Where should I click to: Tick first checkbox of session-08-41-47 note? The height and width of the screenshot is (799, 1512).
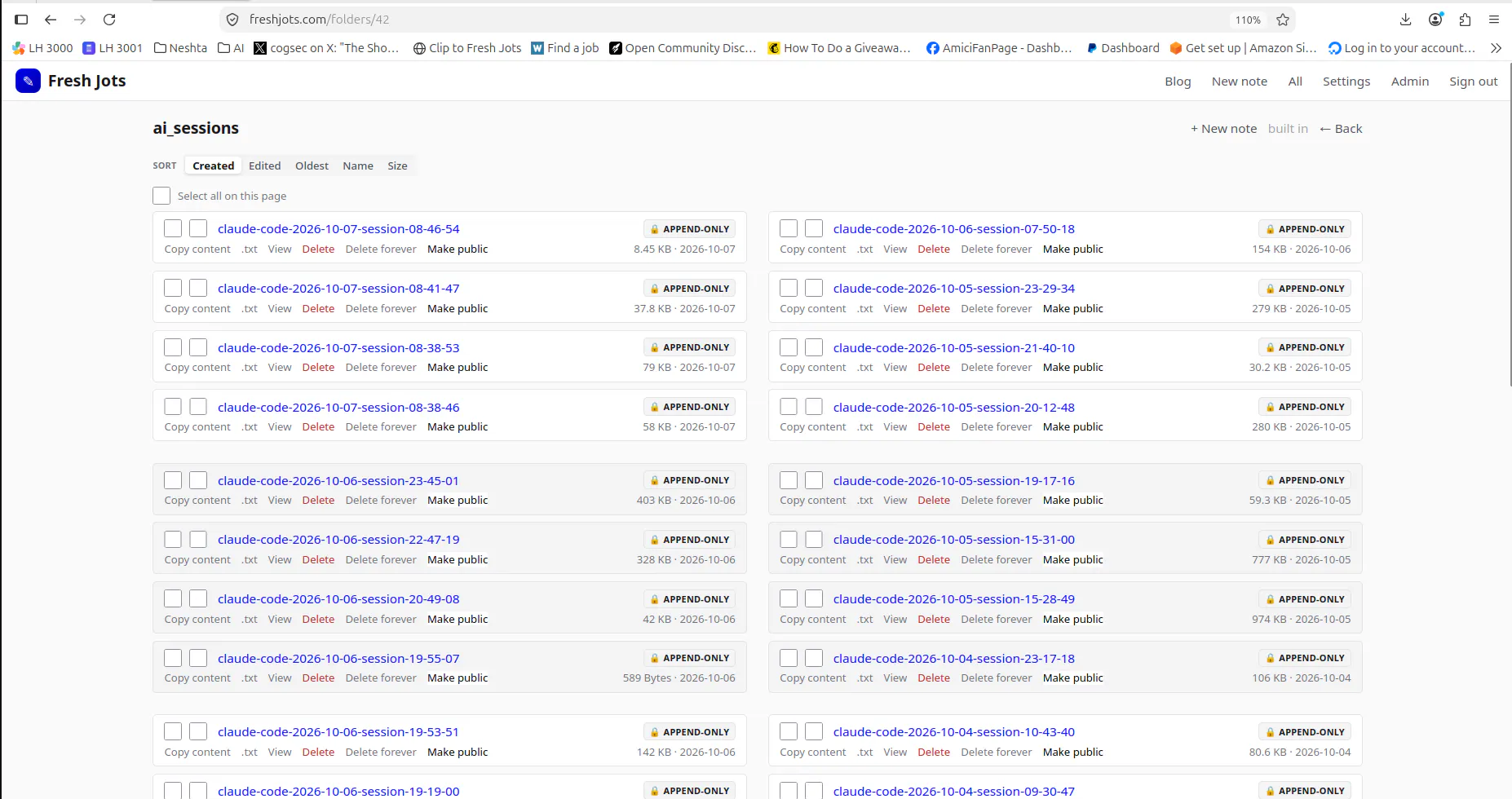pyautogui.click(x=173, y=288)
